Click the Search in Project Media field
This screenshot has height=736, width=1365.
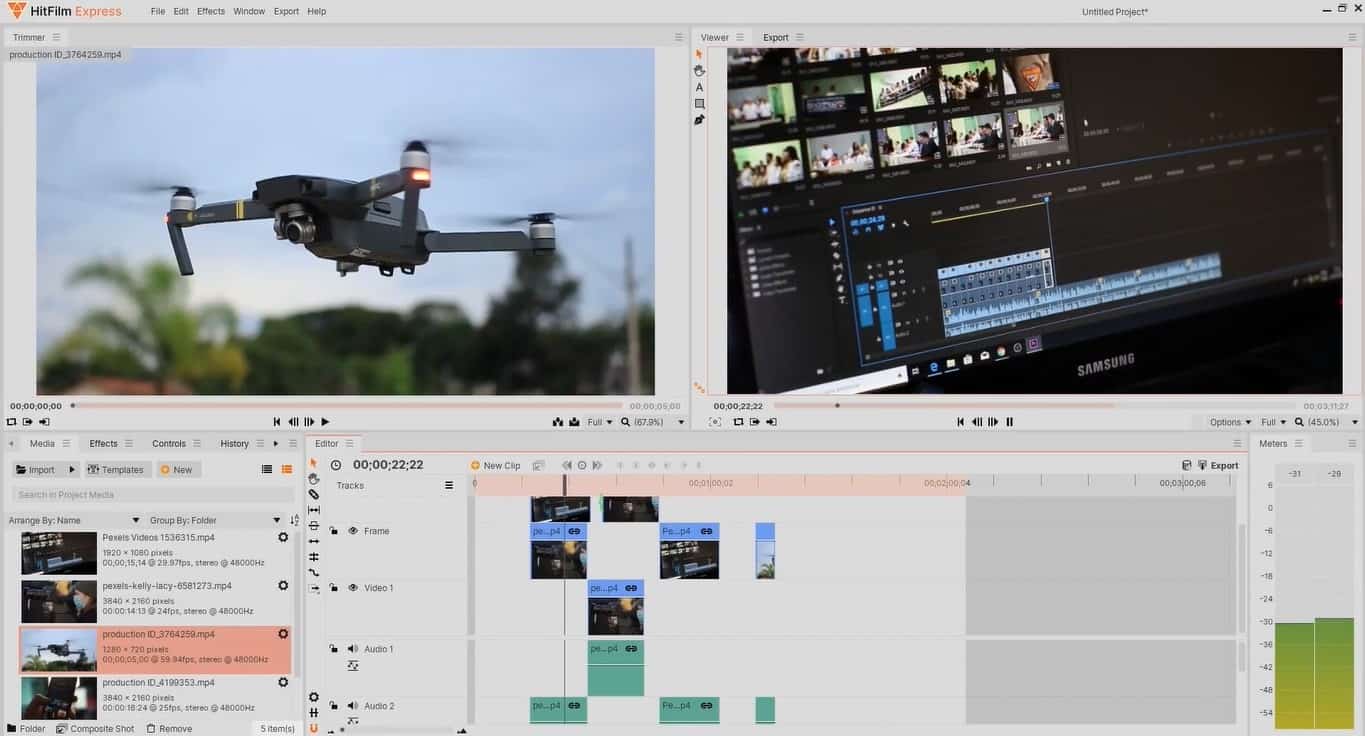153,495
